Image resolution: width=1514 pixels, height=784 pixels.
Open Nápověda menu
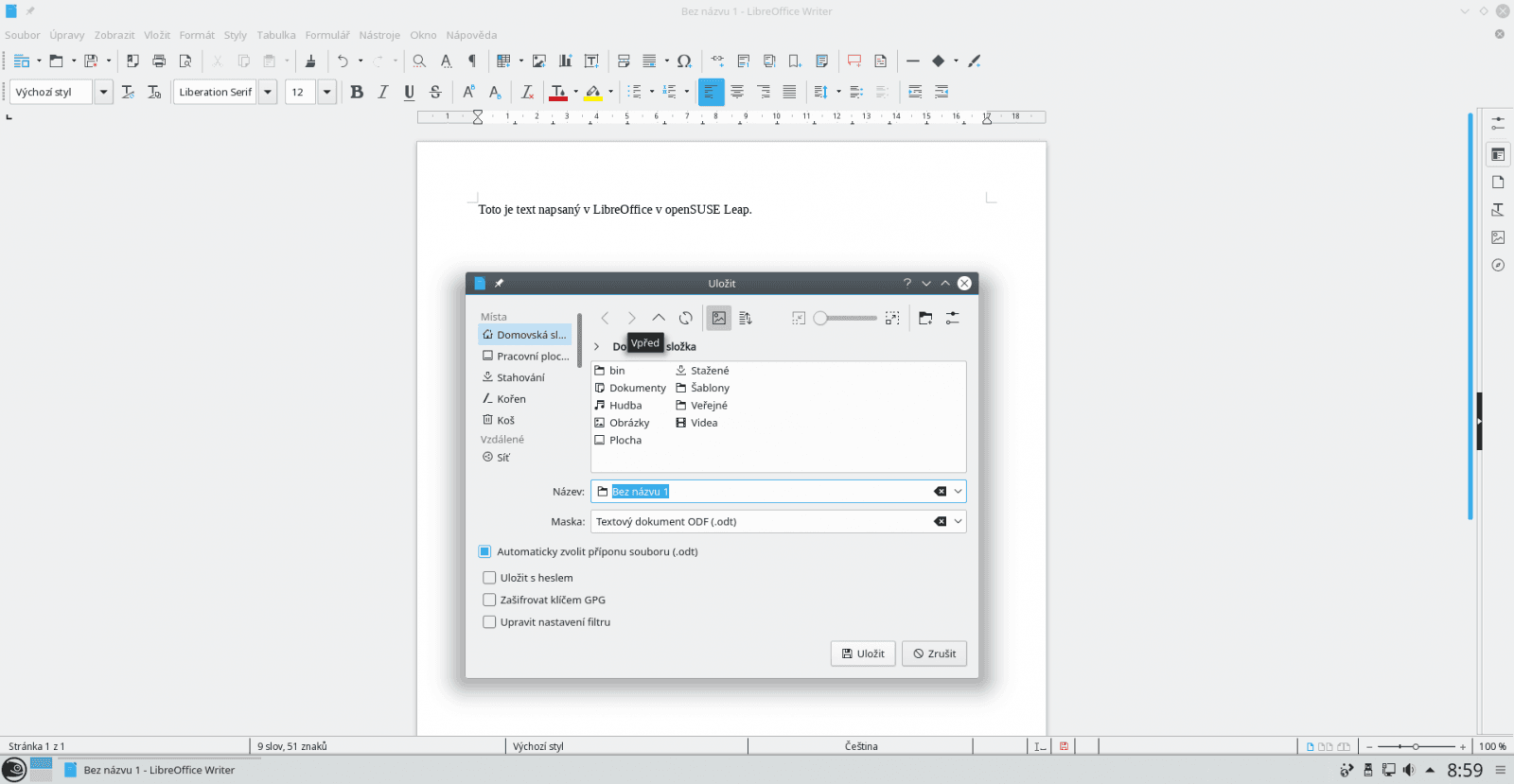tap(471, 35)
